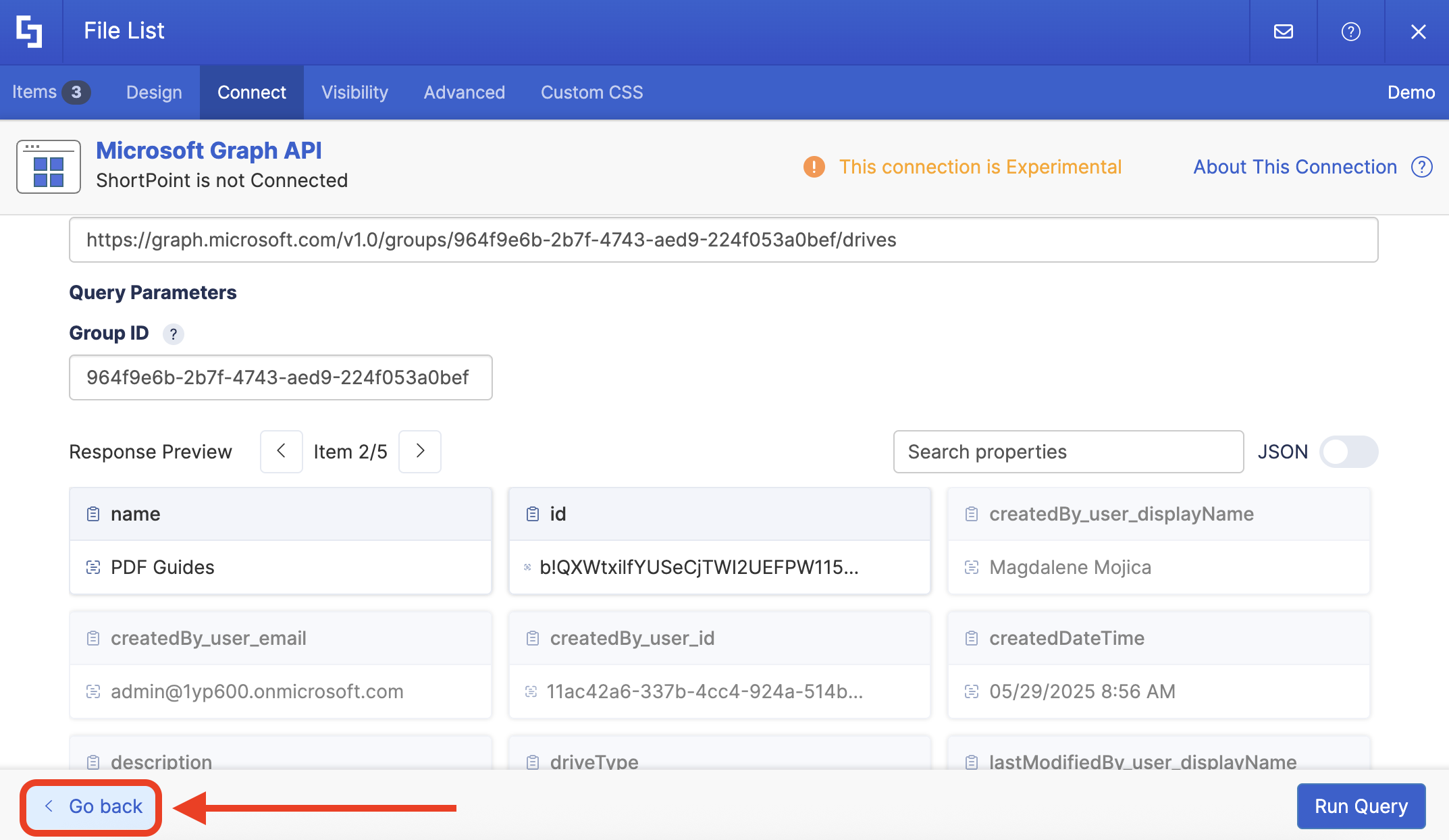Open the mail envelope icon

click(x=1283, y=31)
